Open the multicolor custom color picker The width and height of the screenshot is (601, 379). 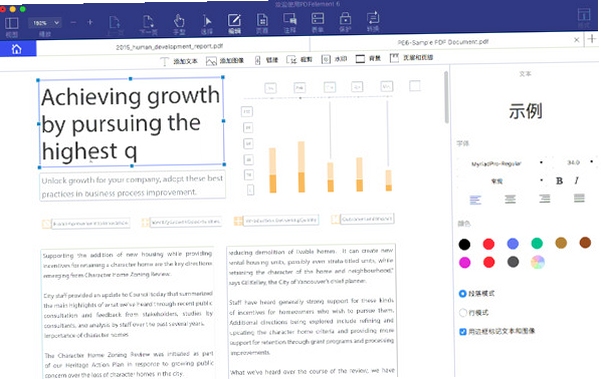click(537, 262)
